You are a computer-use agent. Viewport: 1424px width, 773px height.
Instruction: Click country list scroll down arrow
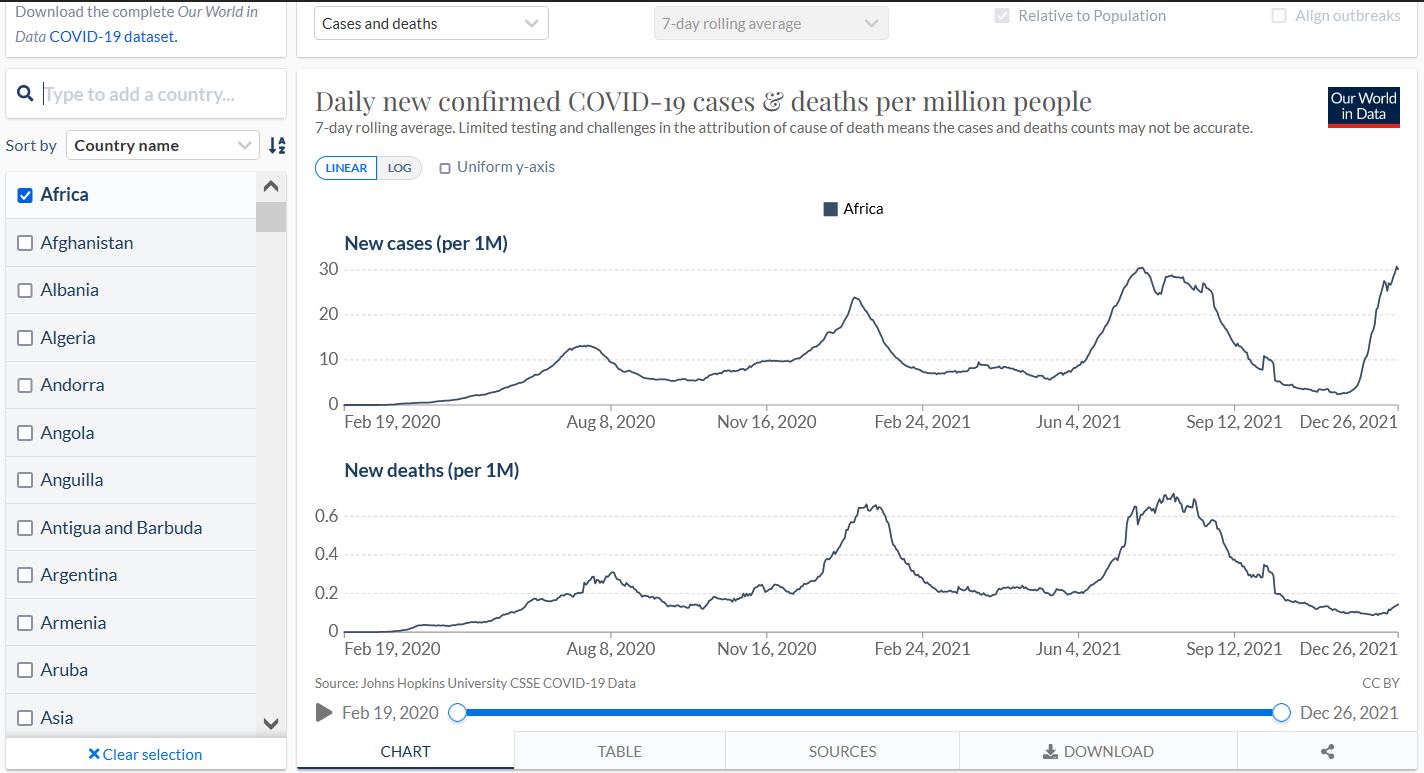[x=270, y=723]
